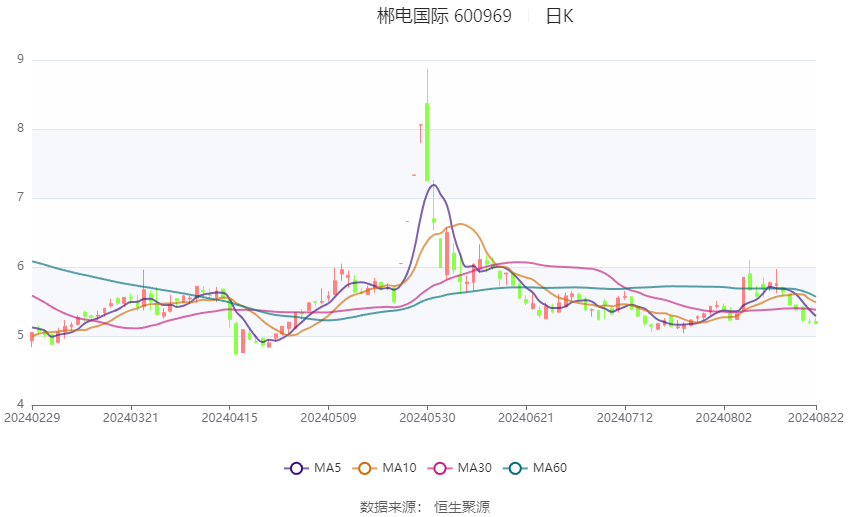Click the x-axis date label 20240802
Image resolution: width=850 pixels, height=517 pixels.
(724, 418)
